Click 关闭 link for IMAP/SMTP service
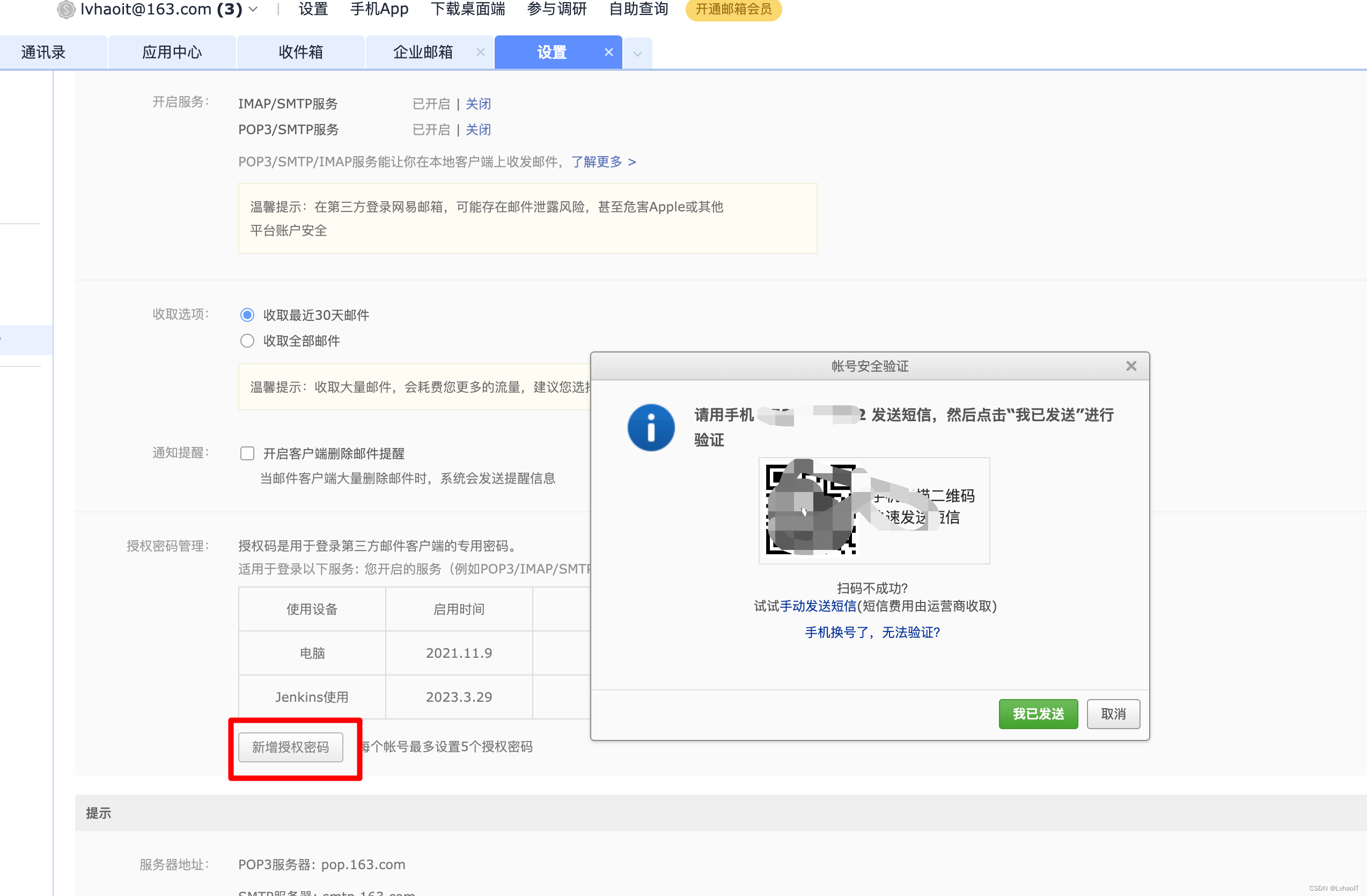This screenshot has height=896, width=1367. pos(478,104)
